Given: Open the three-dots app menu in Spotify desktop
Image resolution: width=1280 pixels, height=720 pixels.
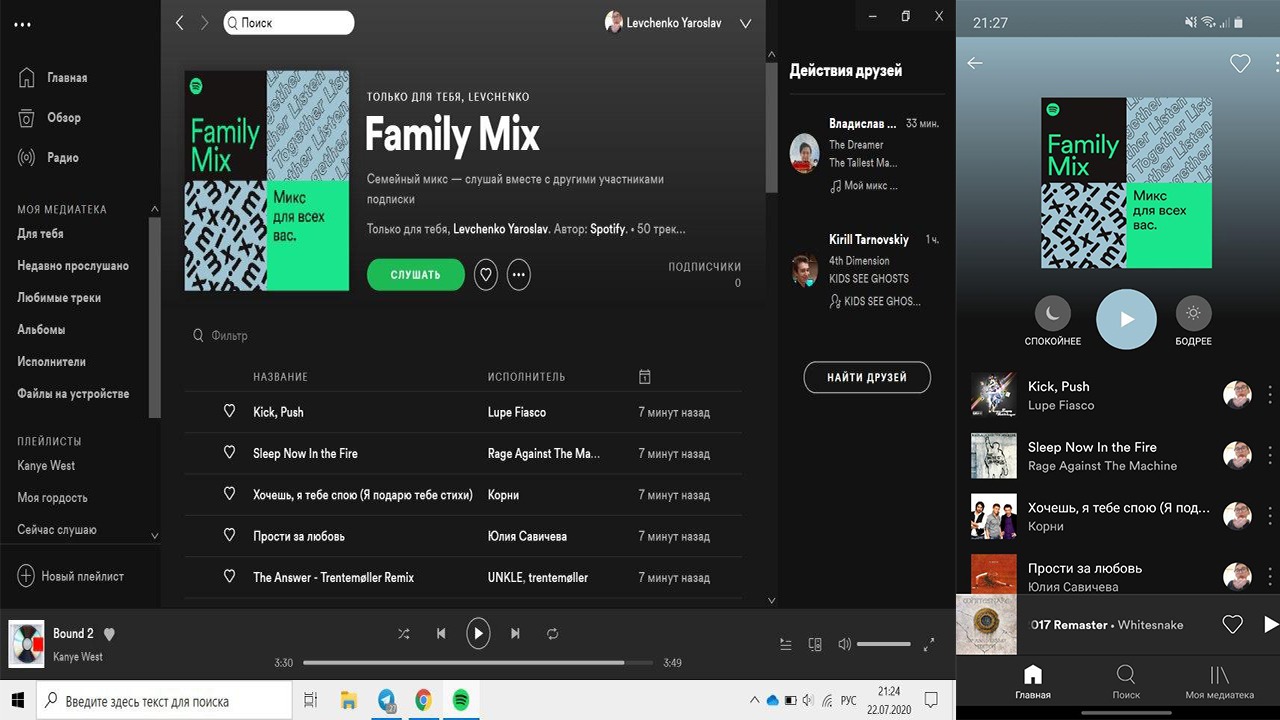Looking at the screenshot, I should (22, 25).
